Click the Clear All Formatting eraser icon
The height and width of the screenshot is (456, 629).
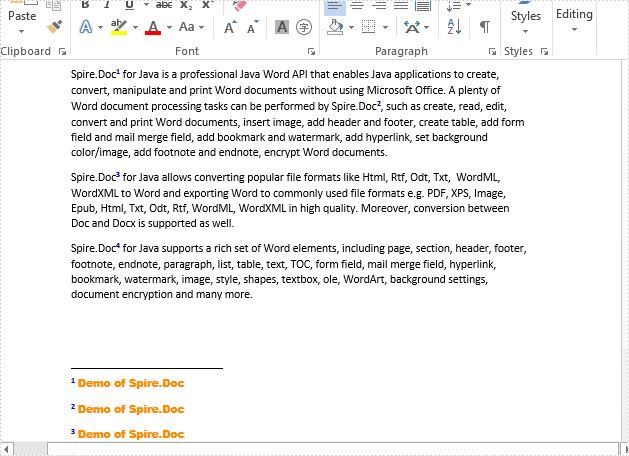pyautogui.click(x=239, y=6)
